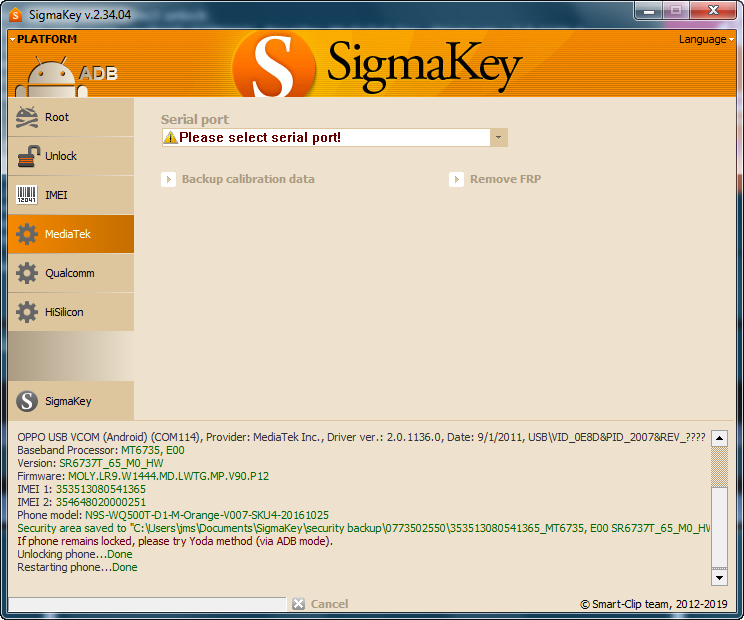744x620 pixels.
Task: Click the HiSilicon gear icon
Action: 27,312
